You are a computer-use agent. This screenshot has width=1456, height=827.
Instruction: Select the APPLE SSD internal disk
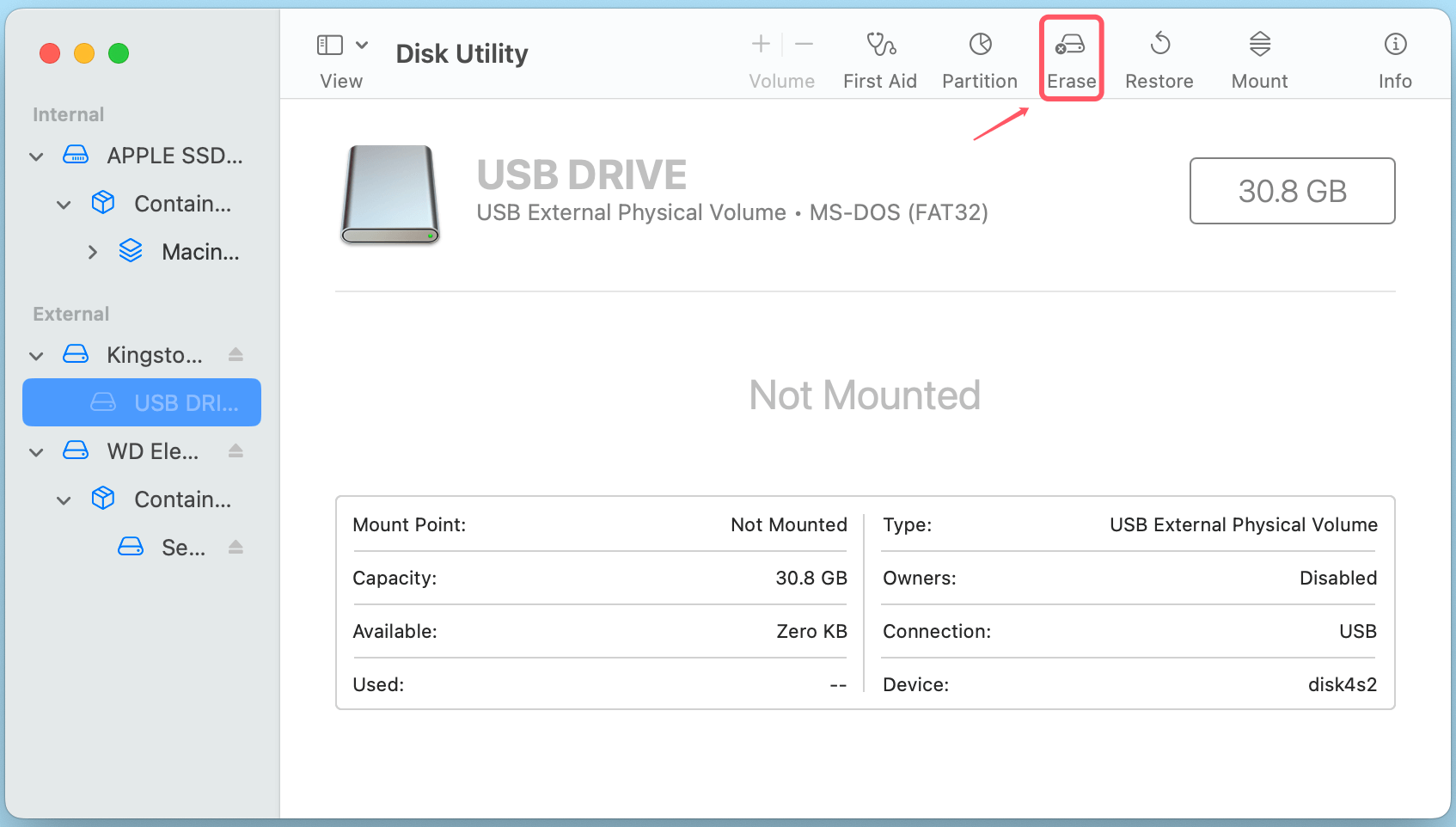coord(172,156)
